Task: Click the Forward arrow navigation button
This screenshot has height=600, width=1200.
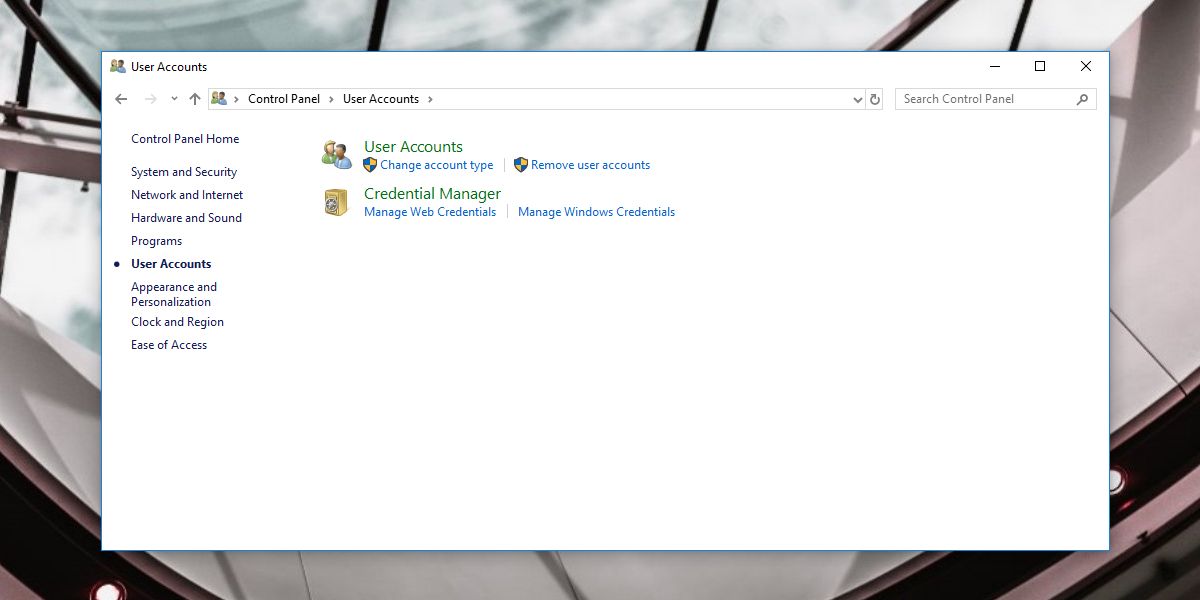Action: pos(151,99)
